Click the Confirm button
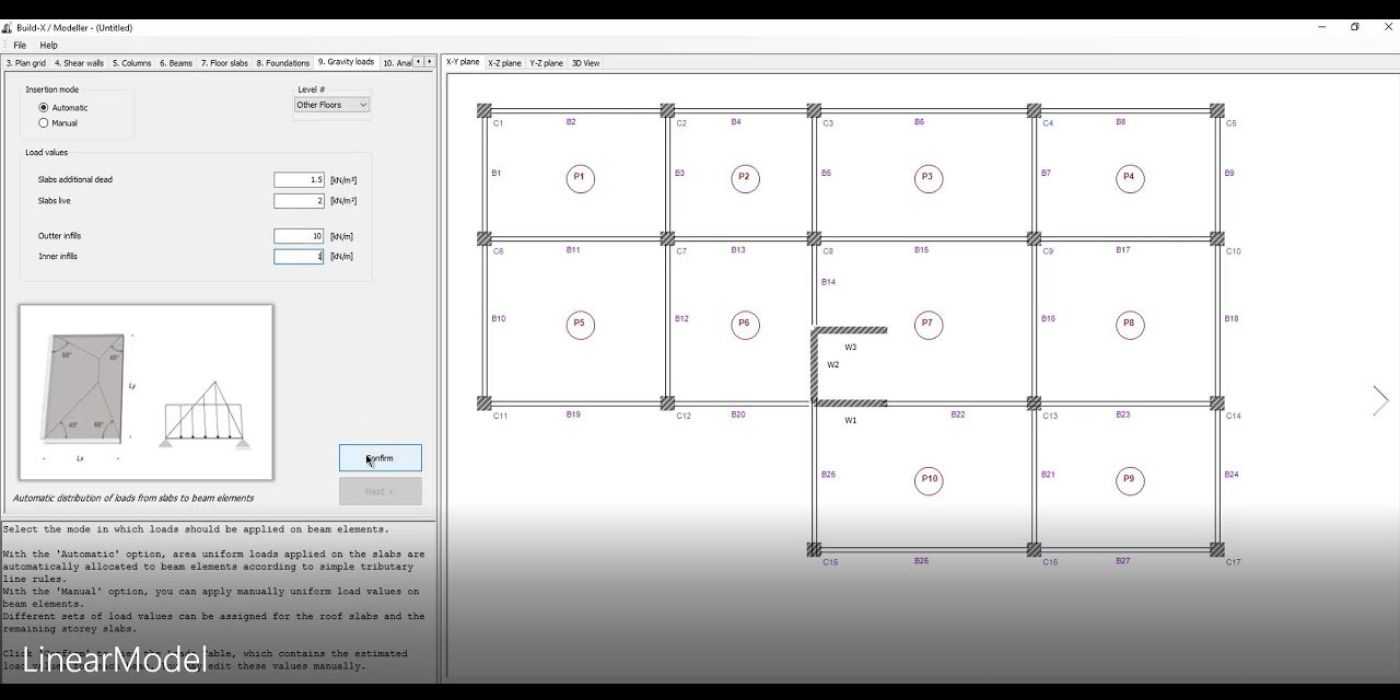 (x=380, y=458)
